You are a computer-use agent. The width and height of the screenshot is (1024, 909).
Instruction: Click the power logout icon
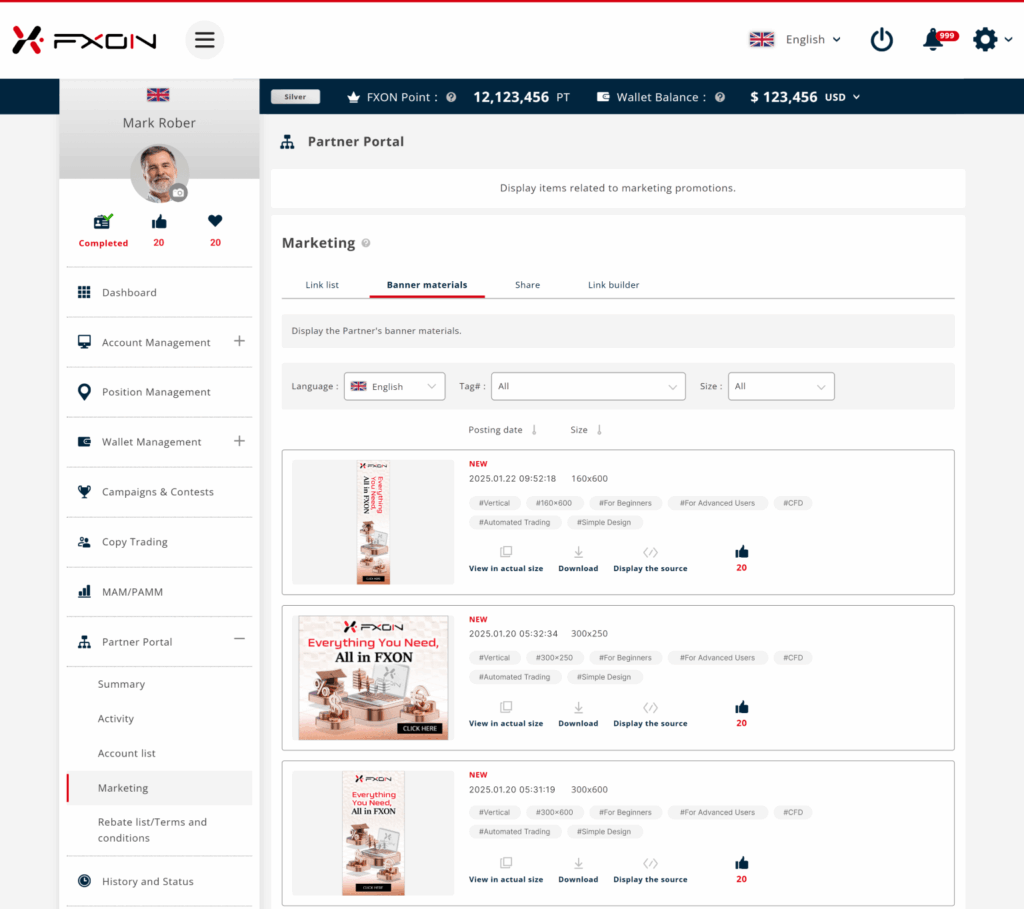[882, 40]
